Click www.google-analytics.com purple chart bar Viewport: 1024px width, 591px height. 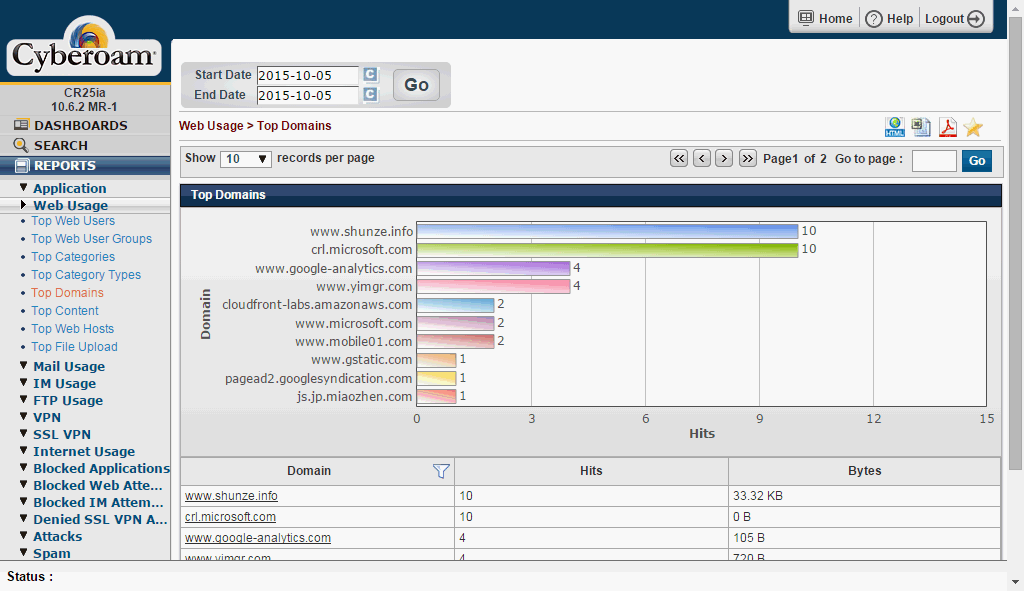pos(494,268)
